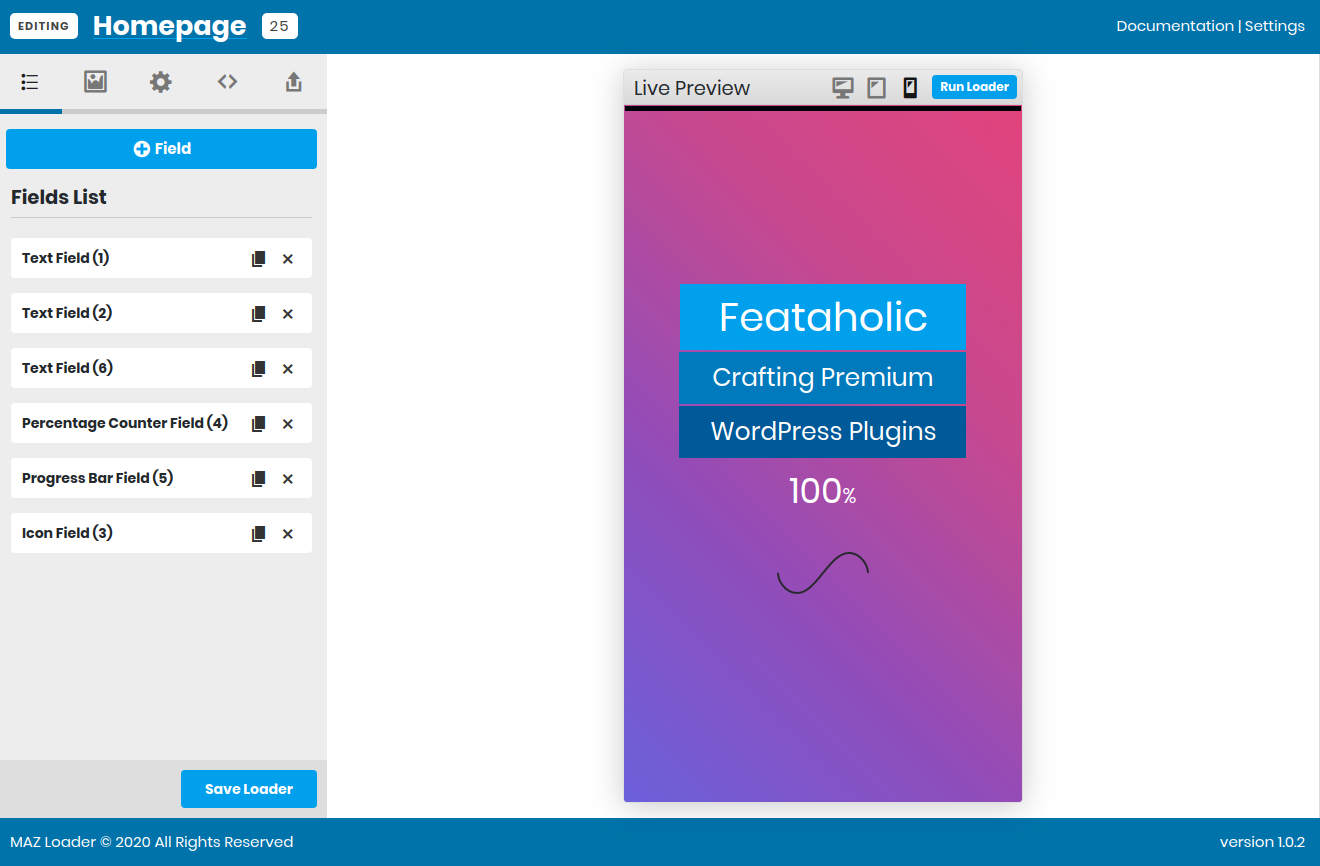
Task: Duplicate Text Field (2)
Action: (258, 314)
